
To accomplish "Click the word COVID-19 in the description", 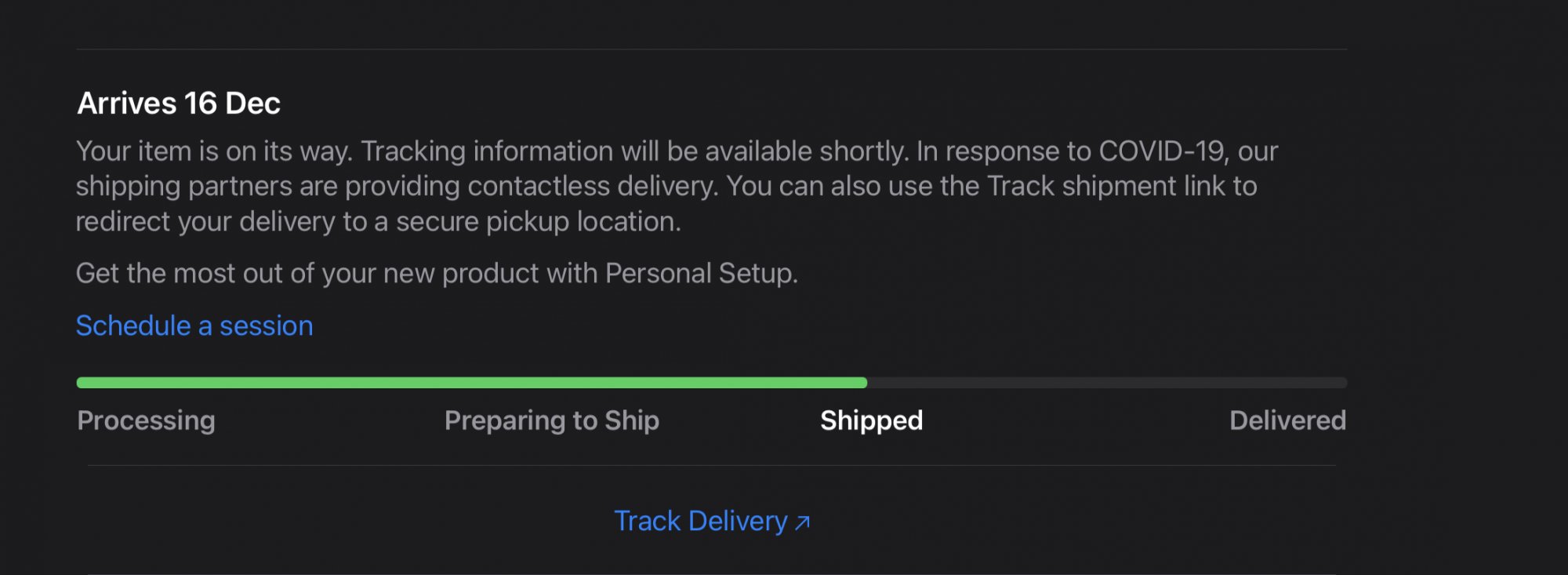I will pyautogui.click(x=1161, y=151).
